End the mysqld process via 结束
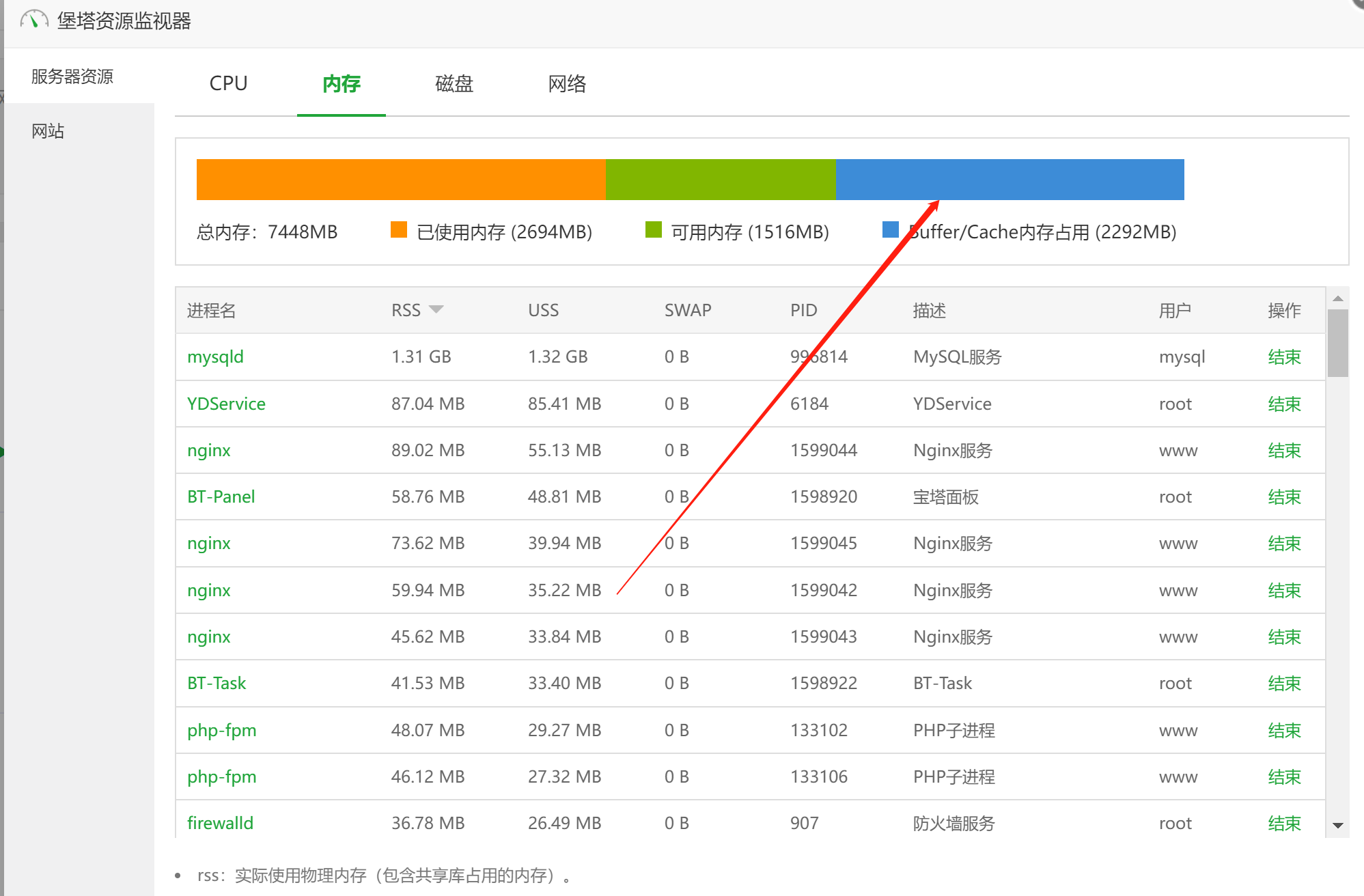The height and width of the screenshot is (896, 1364). [1284, 357]
